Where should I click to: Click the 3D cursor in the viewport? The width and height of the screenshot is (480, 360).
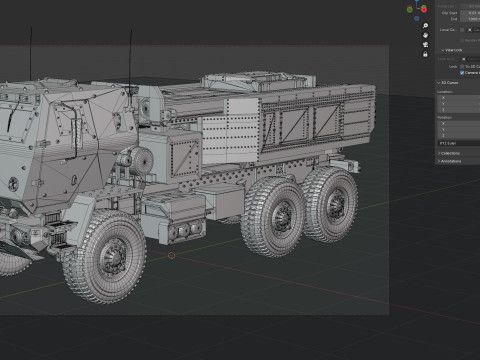tap(171, 256)
